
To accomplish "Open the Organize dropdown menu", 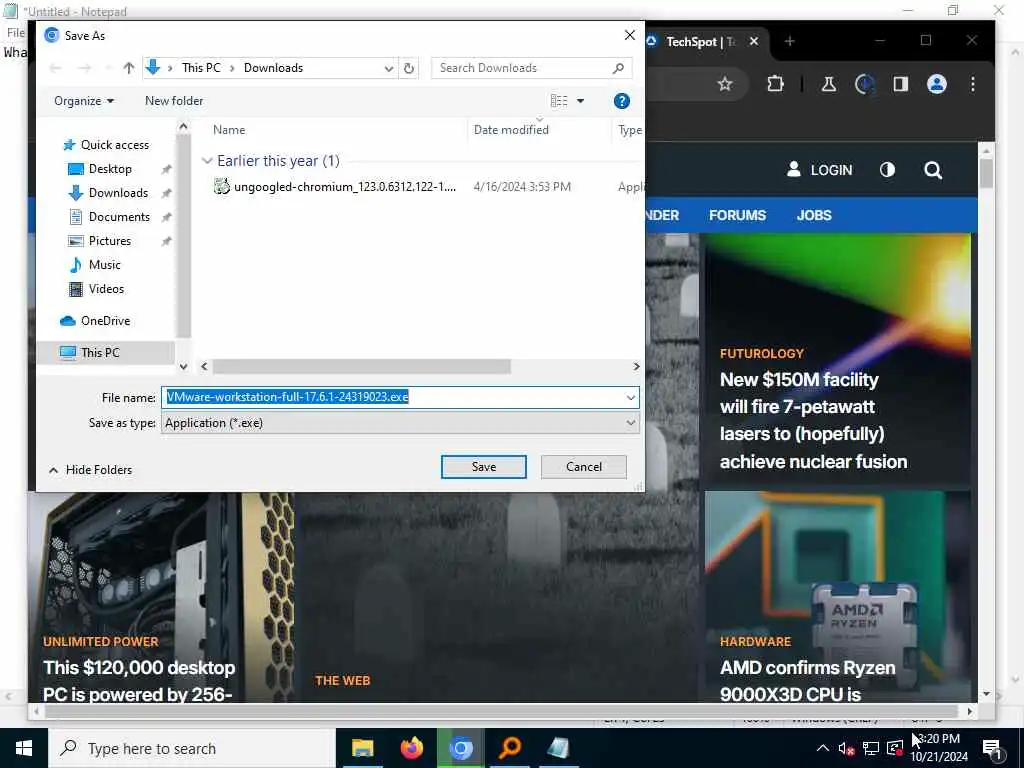I will [84, 101].
